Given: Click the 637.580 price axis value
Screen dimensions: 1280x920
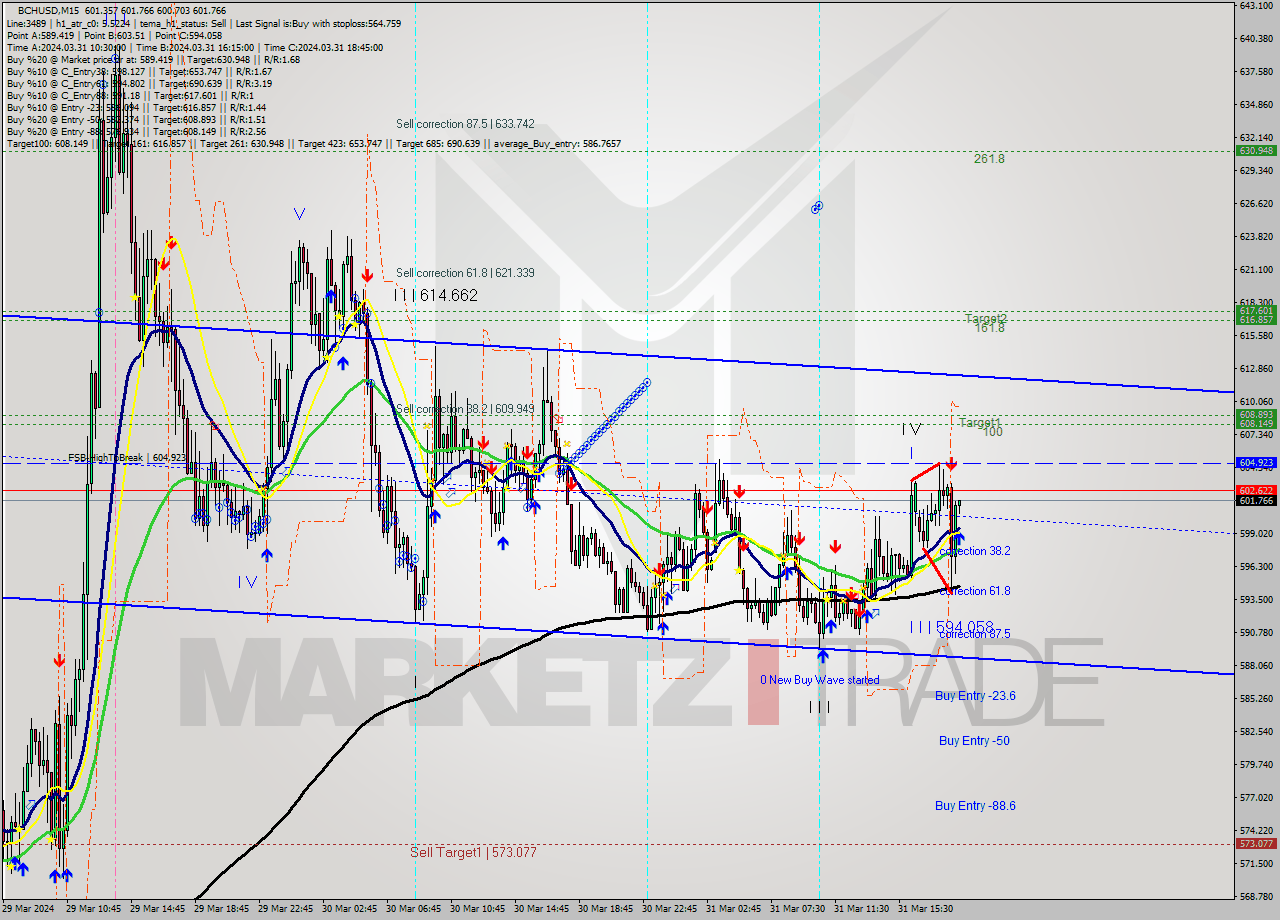Looking at the screenshot, I should click(x=1256, y=71).
